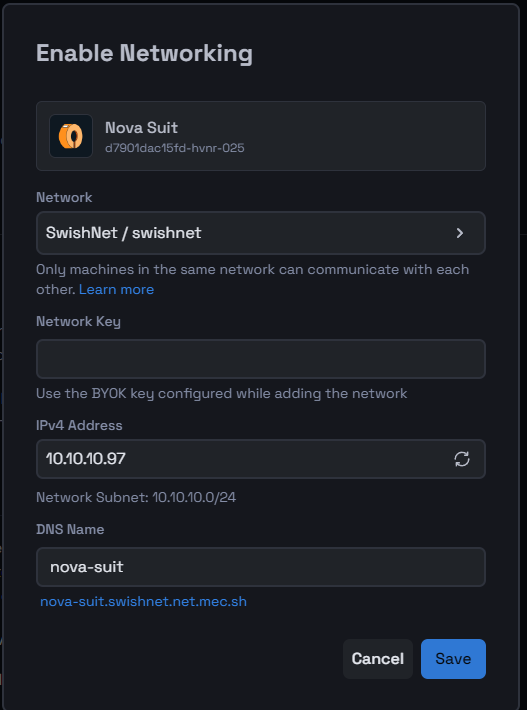
Task: Regenerate the IPv4 address with refresh icon
Action: (461, 459)
